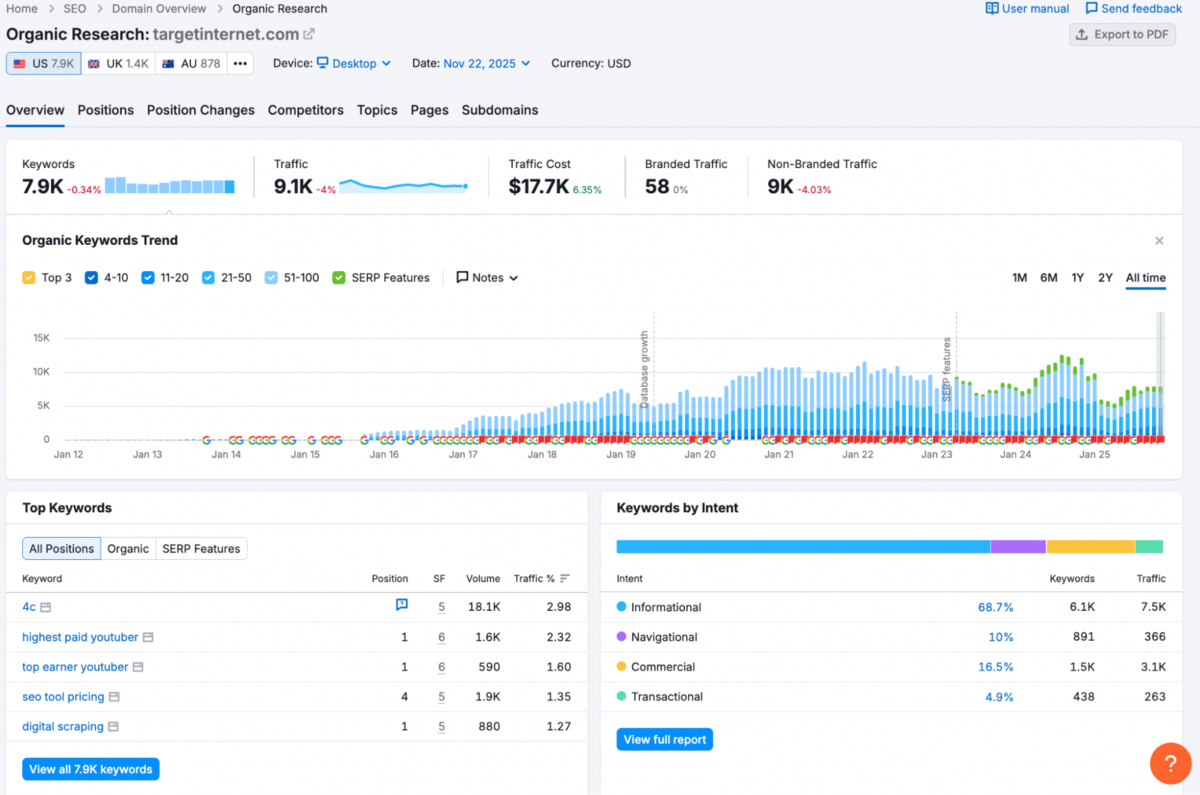This screenshot has width=1200, height=795.
Task: Click the green Transactional intent bar segment
Action: click(x=1150, y=547)
